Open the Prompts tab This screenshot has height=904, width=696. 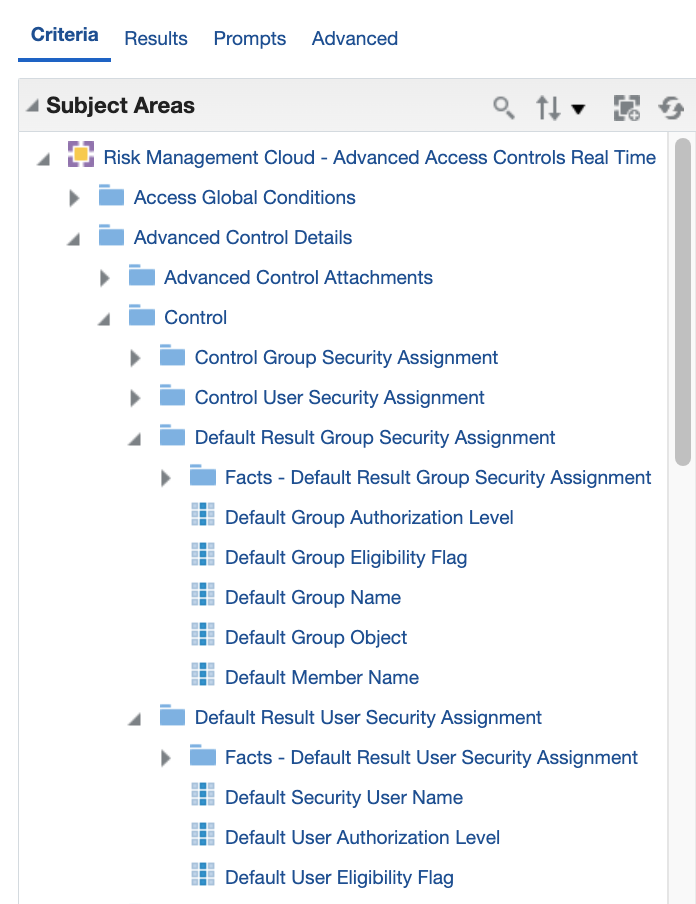tap(250, 39)
